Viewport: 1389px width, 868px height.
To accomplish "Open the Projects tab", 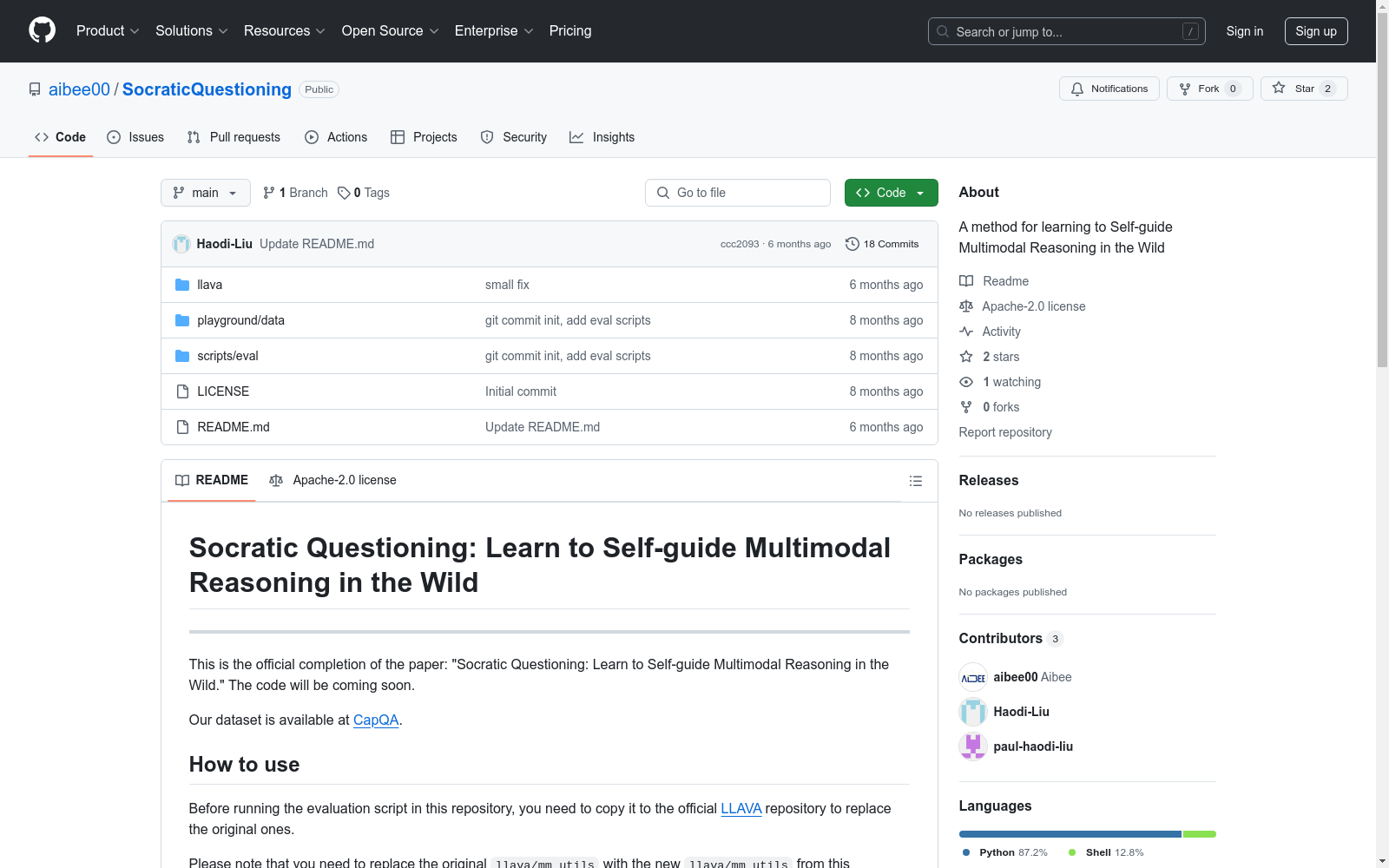I will point(424,137).
